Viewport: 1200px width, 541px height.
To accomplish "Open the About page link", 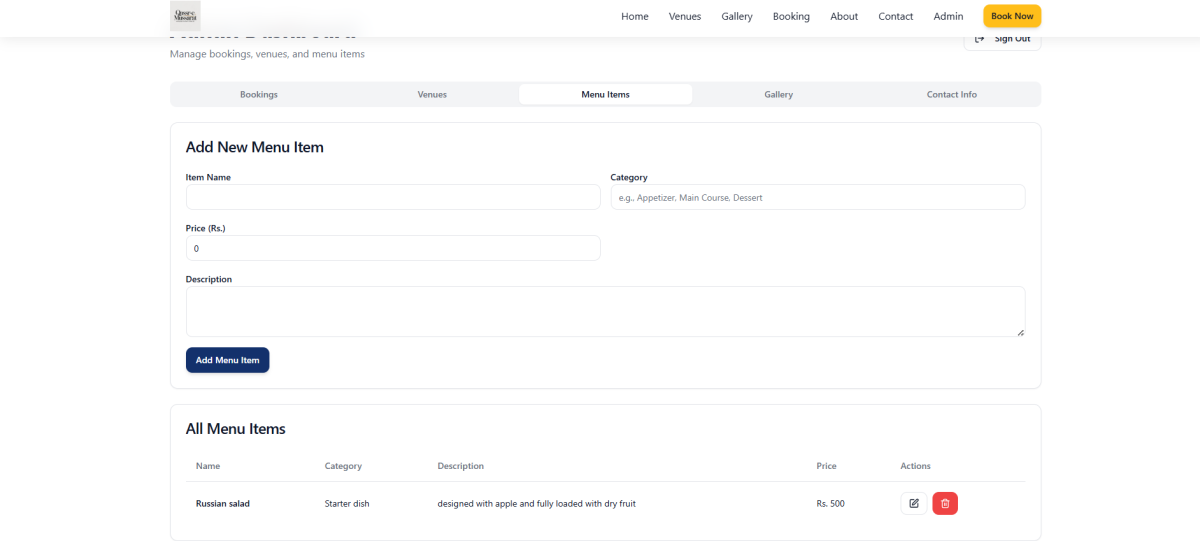I will (844, 16).
